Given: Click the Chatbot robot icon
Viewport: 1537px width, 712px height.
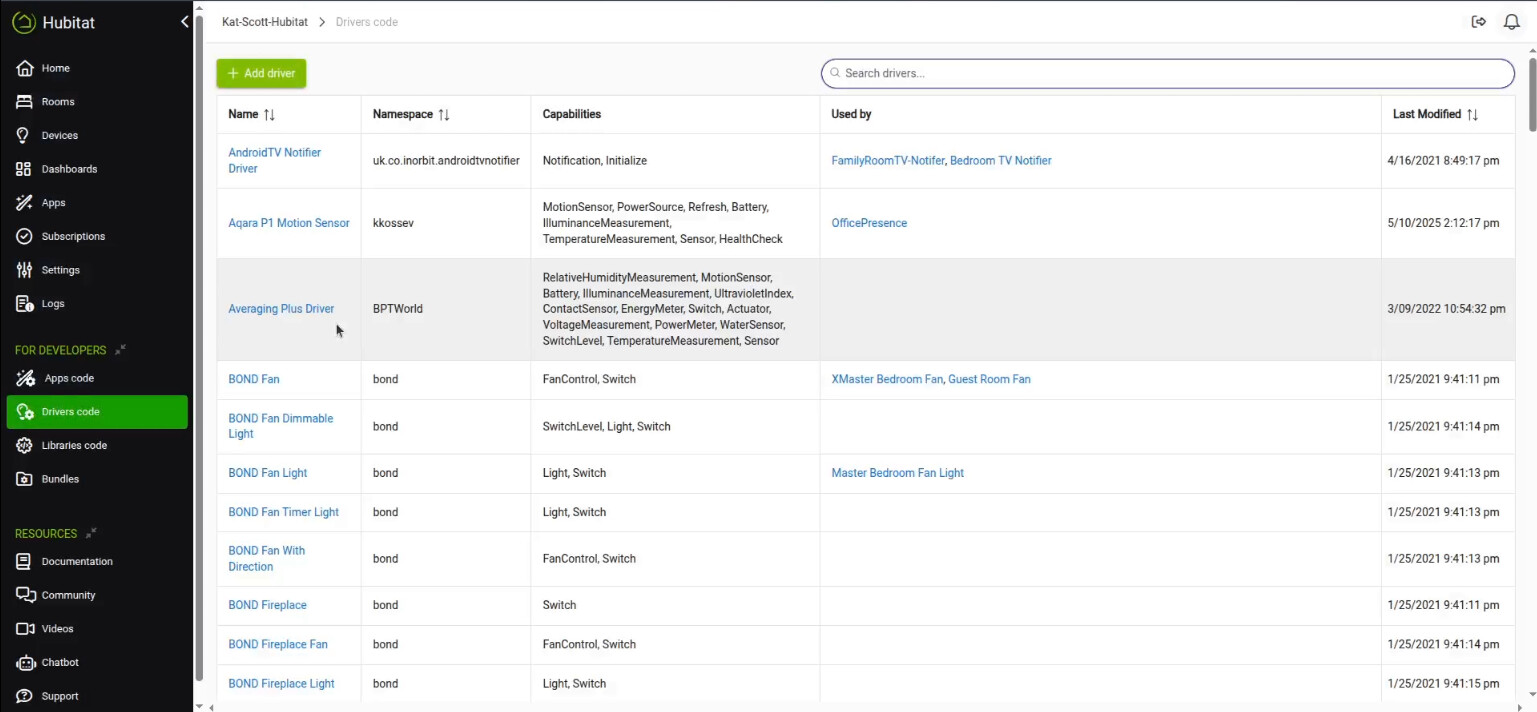Looking at the screenshot, I should (25, 662).
